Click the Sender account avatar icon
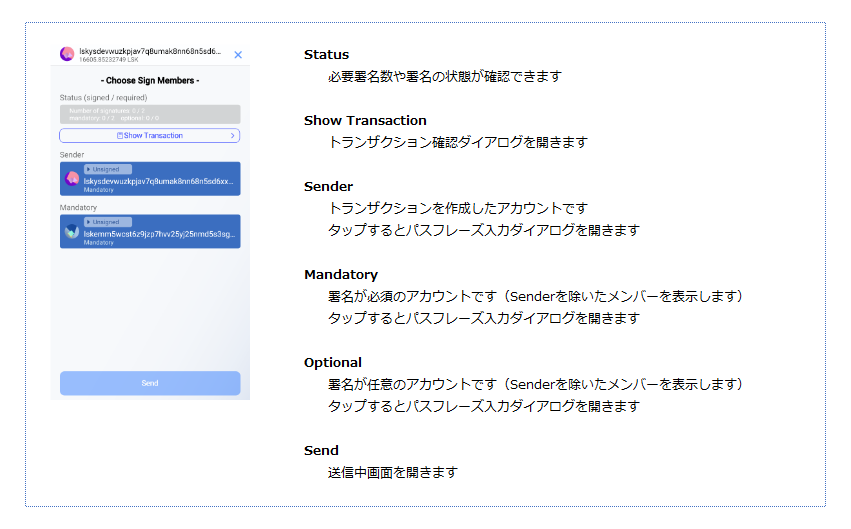Viewport: 851px width, 529px height. coord(72,179)
